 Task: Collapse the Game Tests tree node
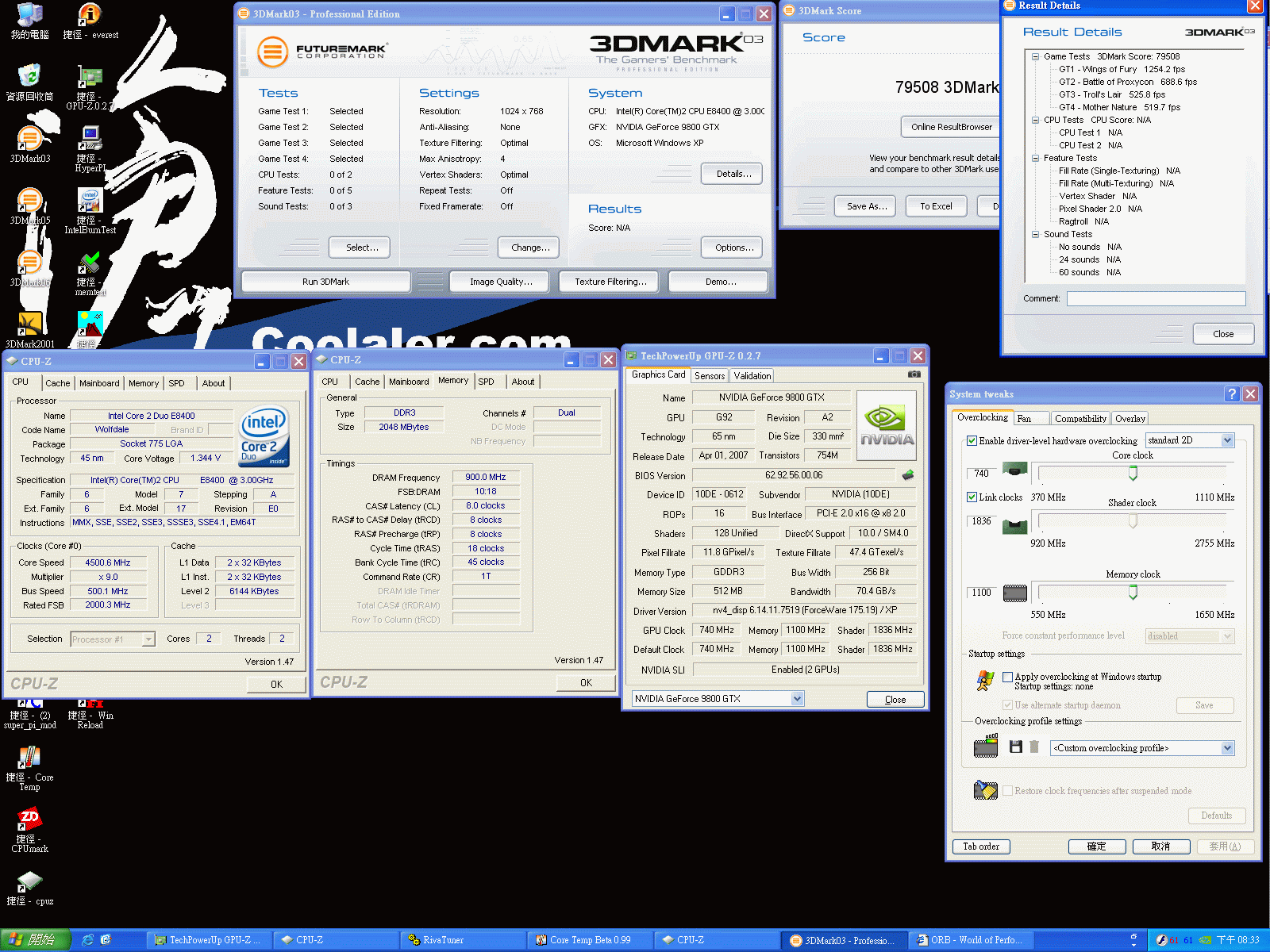pos(1035,56)
